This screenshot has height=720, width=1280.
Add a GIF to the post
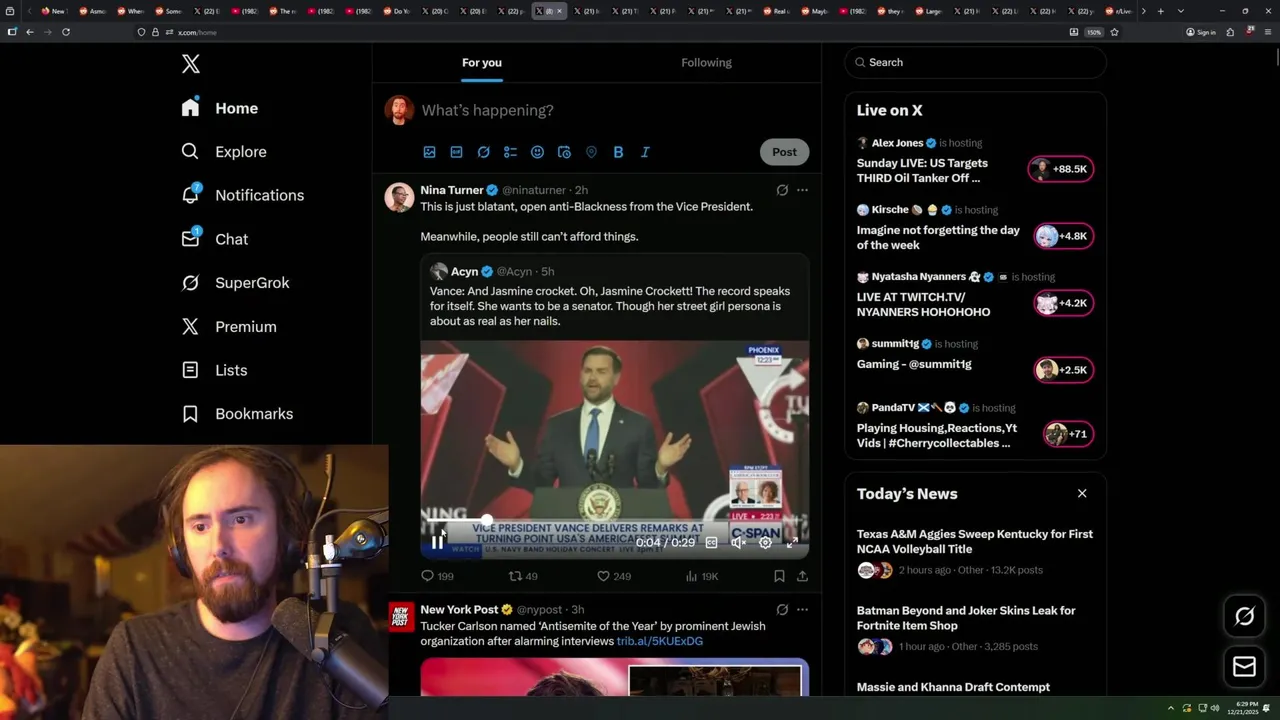point(456,152)
